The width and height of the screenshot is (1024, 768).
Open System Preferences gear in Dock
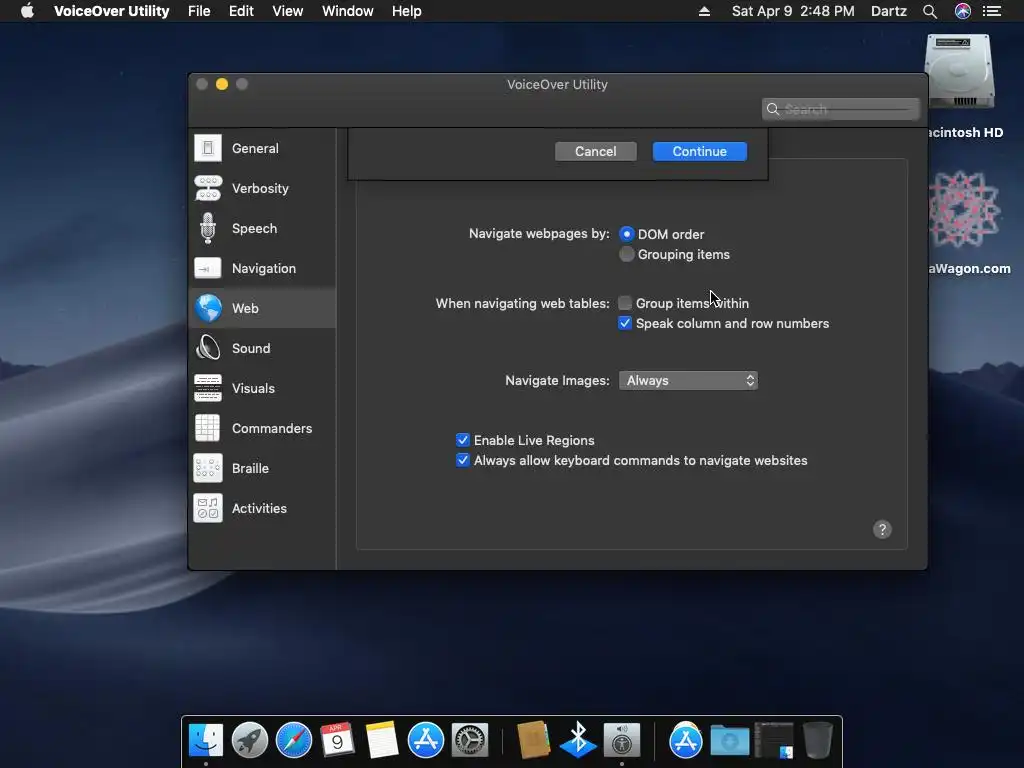point(470,741)
